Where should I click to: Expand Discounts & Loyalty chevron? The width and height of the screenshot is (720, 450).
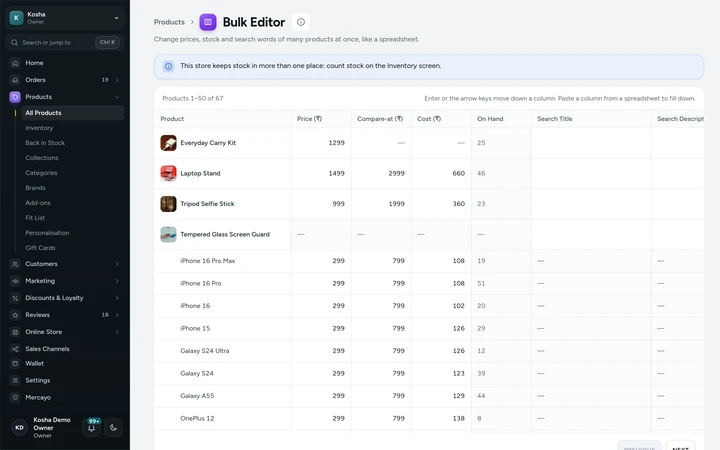coord(117,298)
